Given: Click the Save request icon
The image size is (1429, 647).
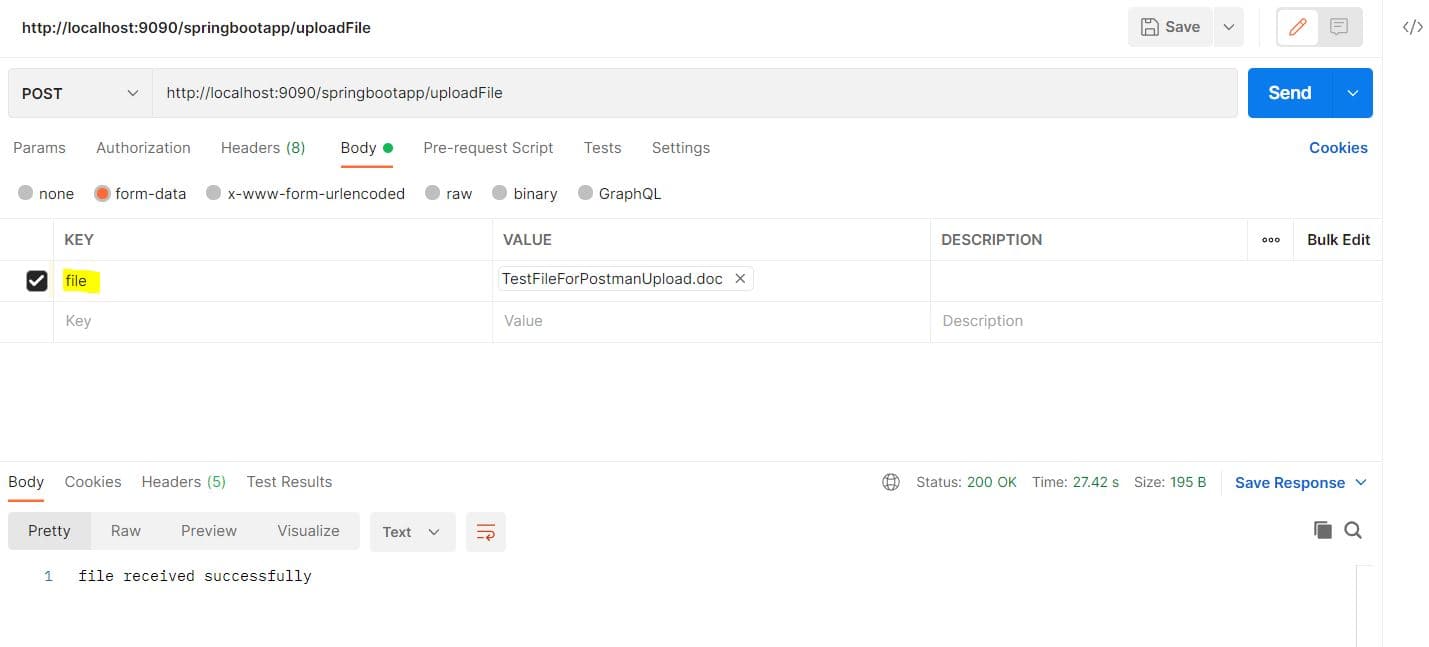Looking at the screenshot, I should (1170, 27).
